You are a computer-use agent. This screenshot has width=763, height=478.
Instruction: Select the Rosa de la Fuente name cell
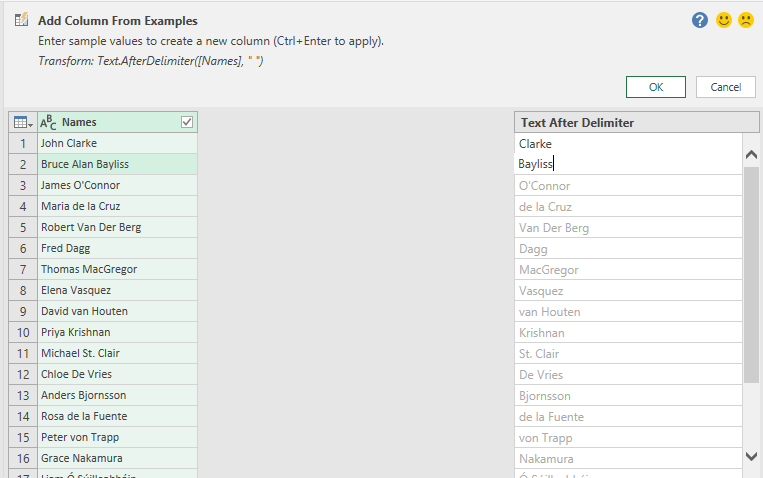click(x=117, y=416)
